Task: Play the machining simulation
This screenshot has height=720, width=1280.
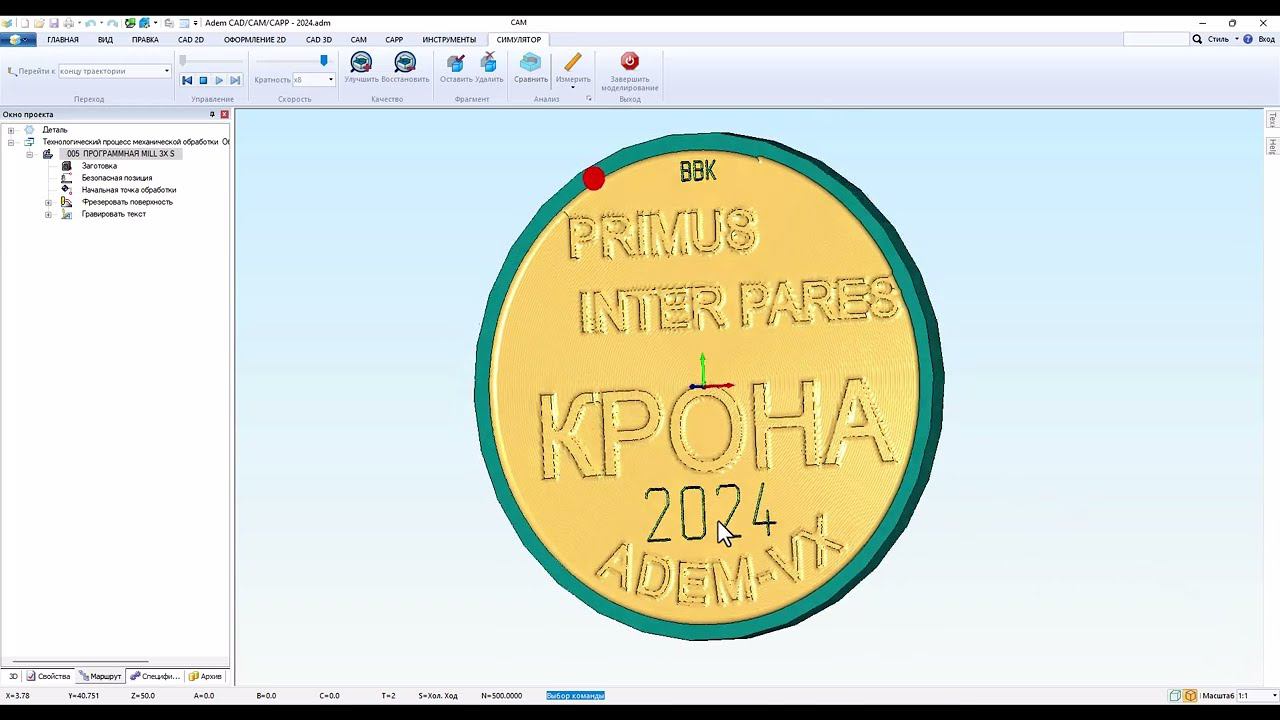Action: (219, 80)
